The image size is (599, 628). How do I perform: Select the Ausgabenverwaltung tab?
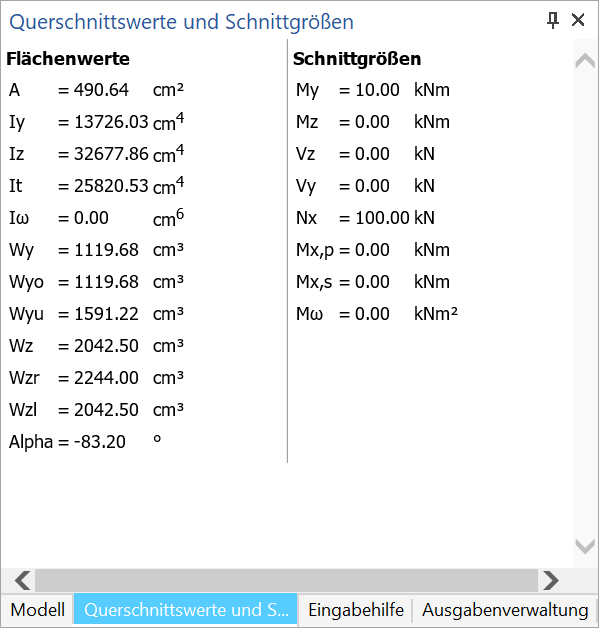point(505,610)
